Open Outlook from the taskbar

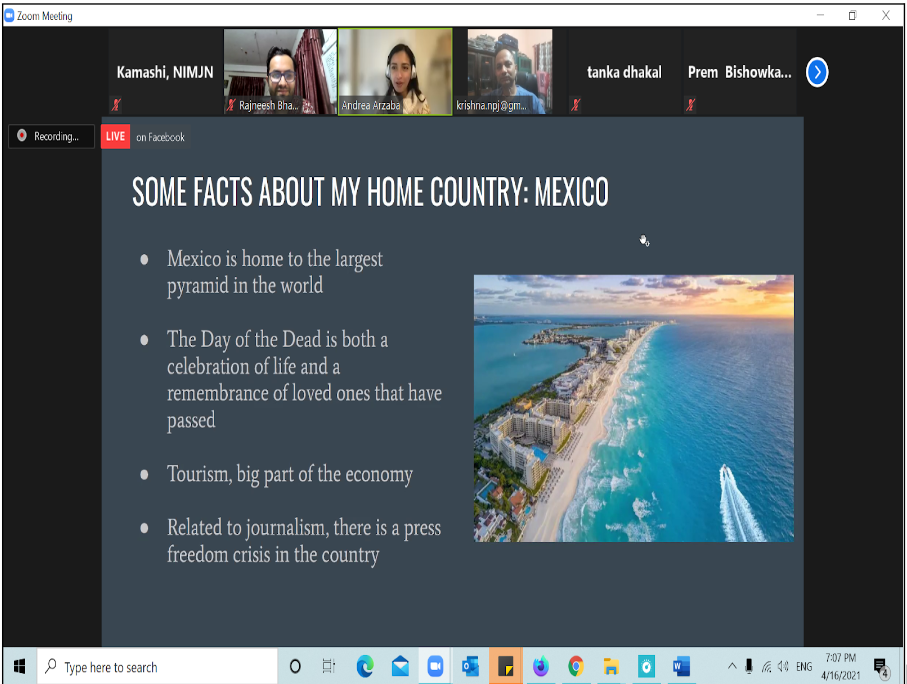470,666
